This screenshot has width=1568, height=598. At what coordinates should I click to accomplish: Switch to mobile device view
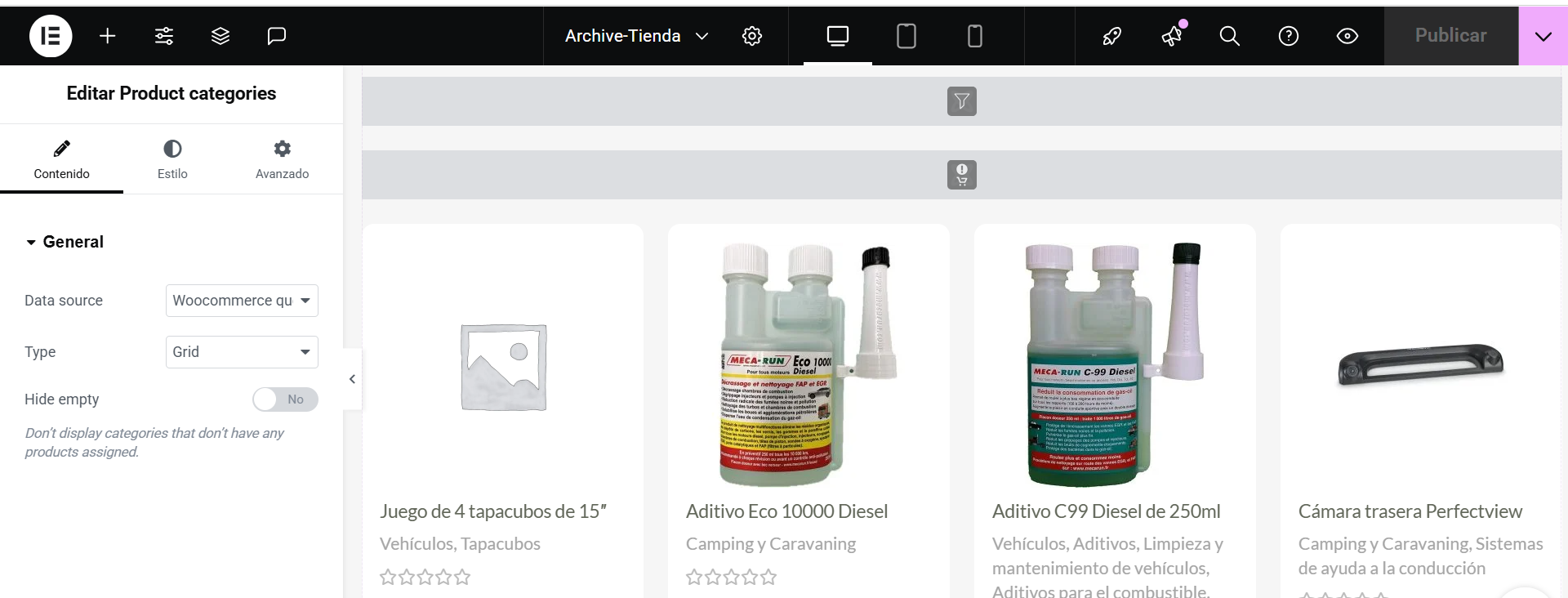(x=975, y=36)
